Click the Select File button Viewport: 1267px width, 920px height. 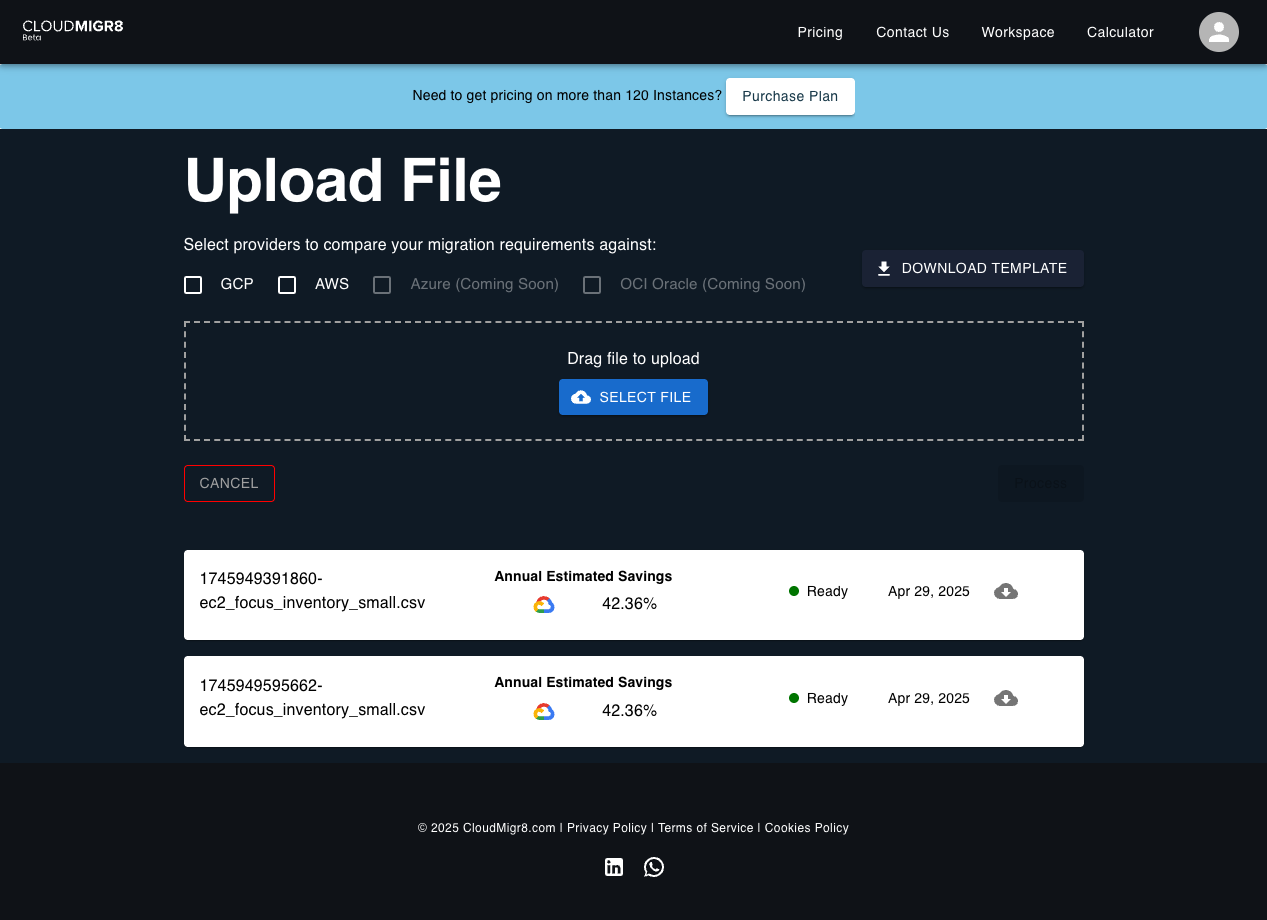[633, 397]
